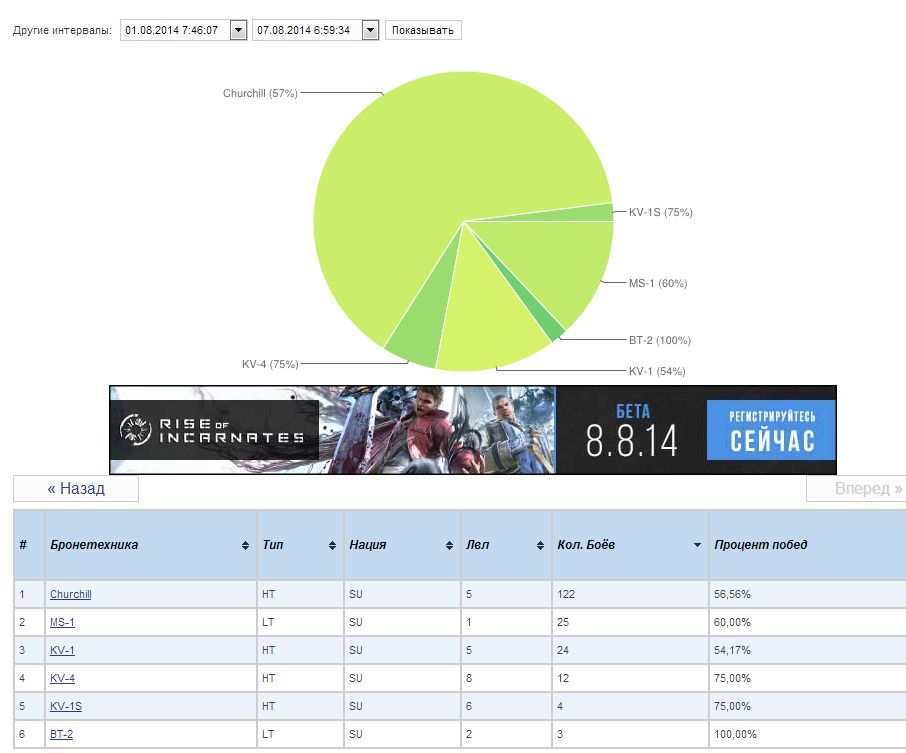Click the Rise of Incarnates banner logo
Image resolution: width=906 pixels, height=753 pixels.
click(214, 430)
